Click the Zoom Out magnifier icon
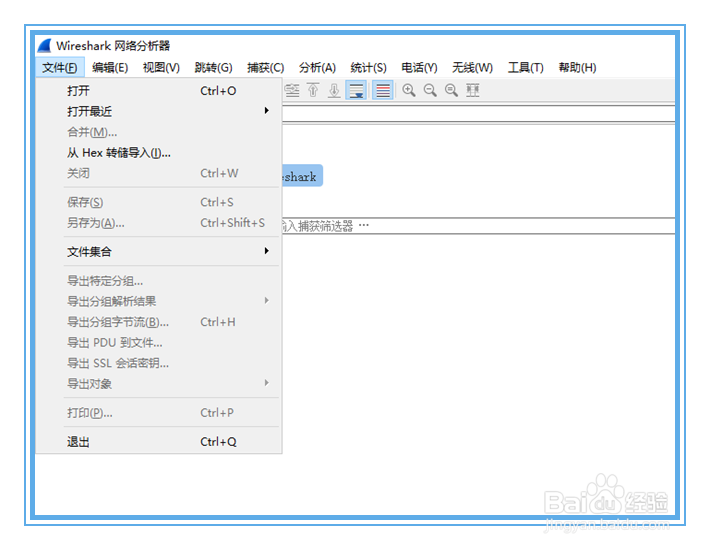710x550 pixels. (x=430, y=91)
